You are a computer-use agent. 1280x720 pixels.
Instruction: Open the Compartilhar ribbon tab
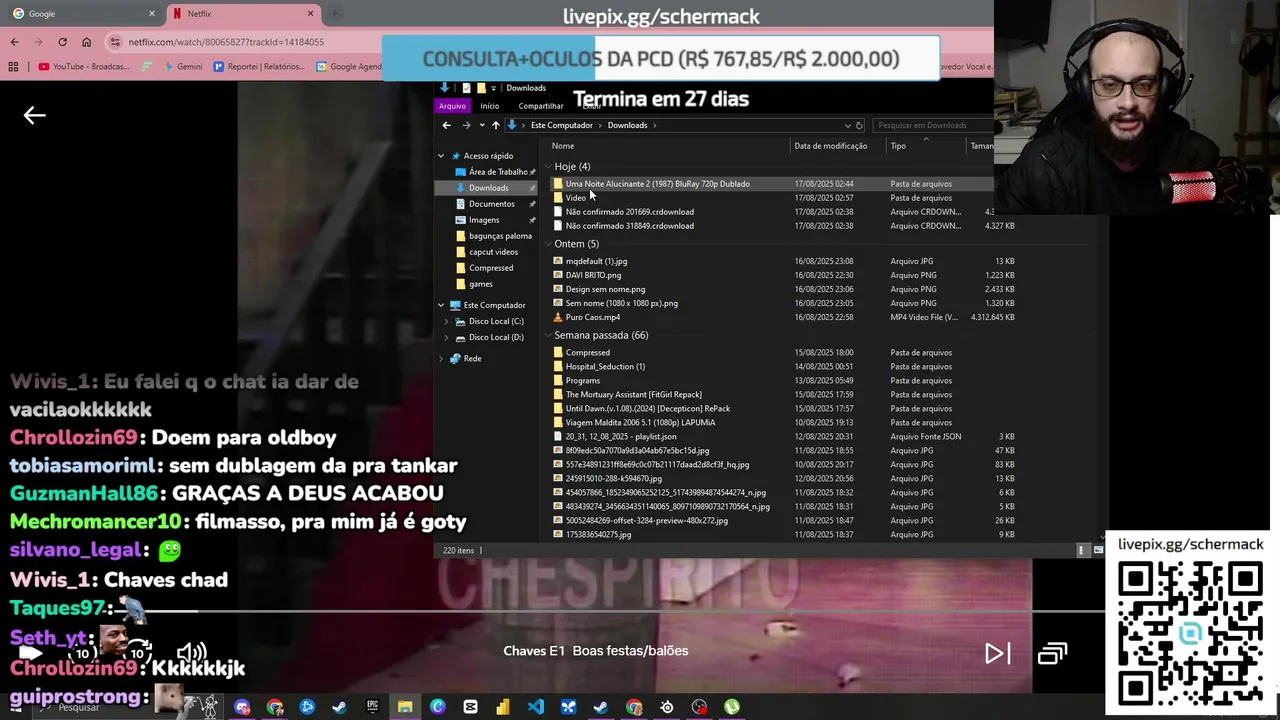541,106
